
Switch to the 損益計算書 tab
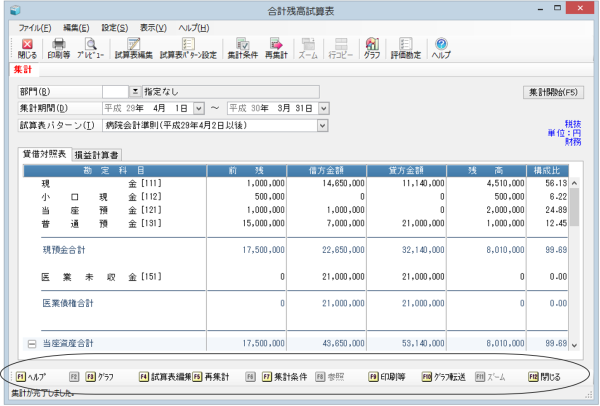point(96,155)
